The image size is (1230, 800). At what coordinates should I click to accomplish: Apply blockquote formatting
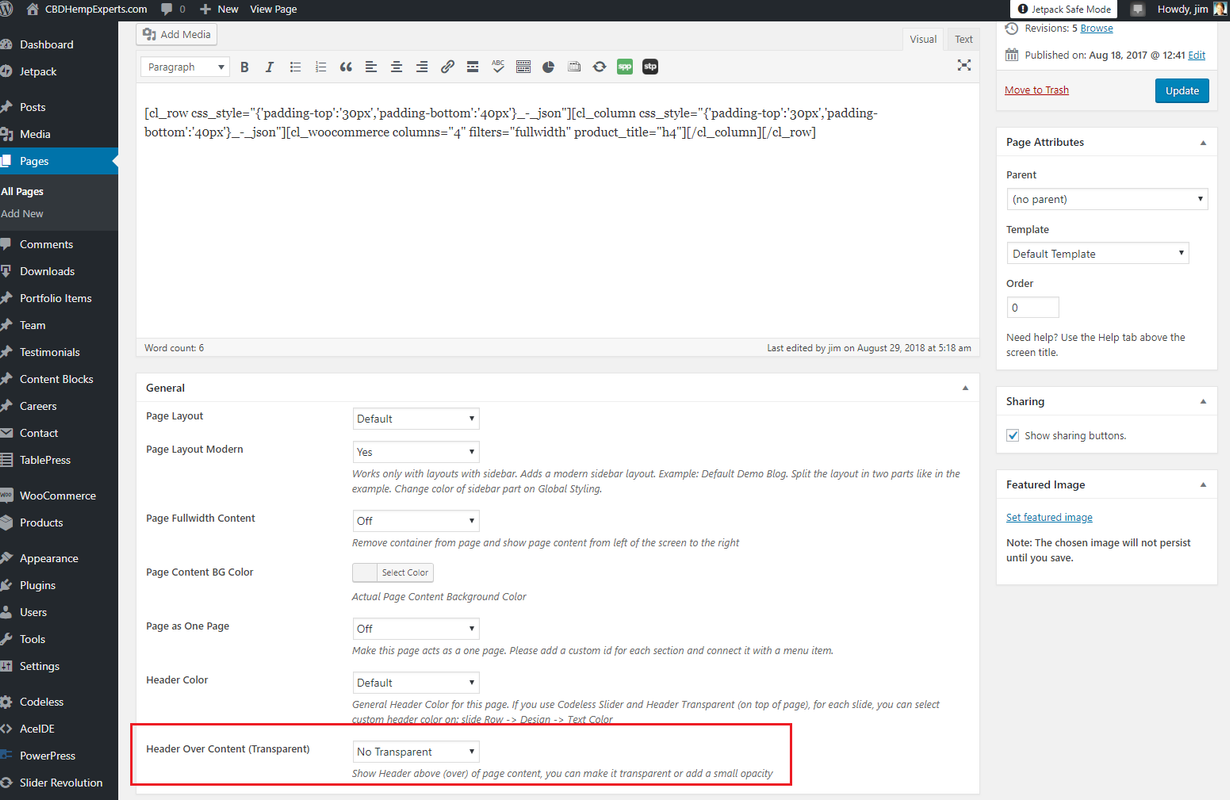346,67
